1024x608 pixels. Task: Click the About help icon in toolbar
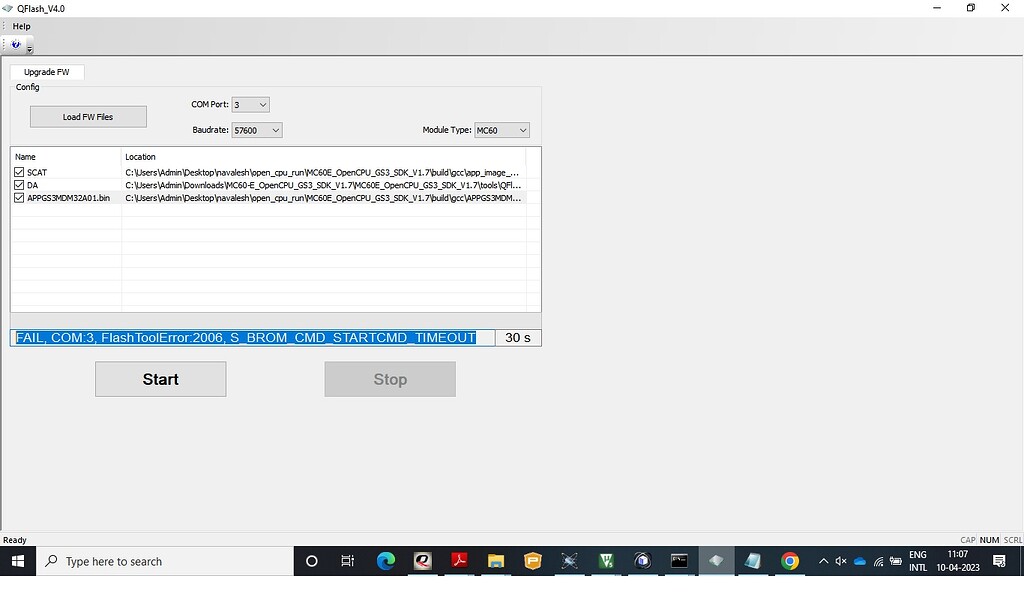(16, 45)
